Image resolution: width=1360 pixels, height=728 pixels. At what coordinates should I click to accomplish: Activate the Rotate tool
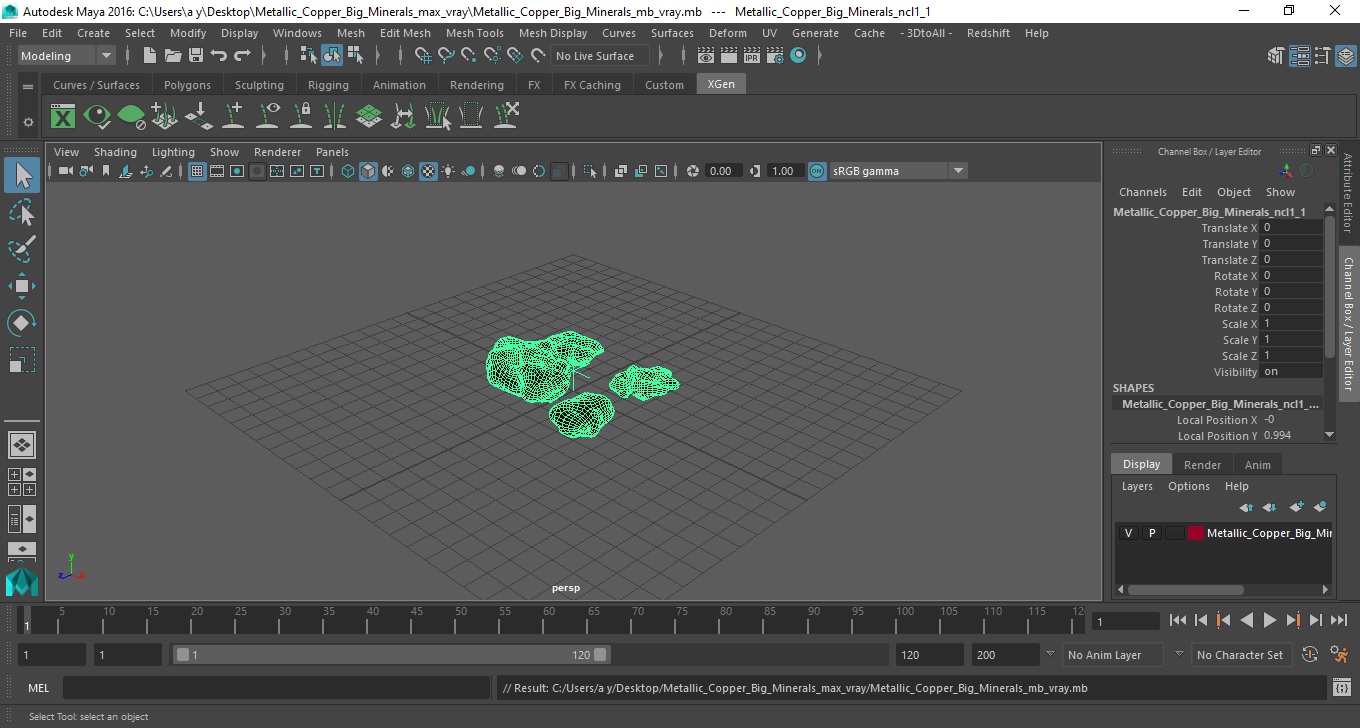point(22,323)
